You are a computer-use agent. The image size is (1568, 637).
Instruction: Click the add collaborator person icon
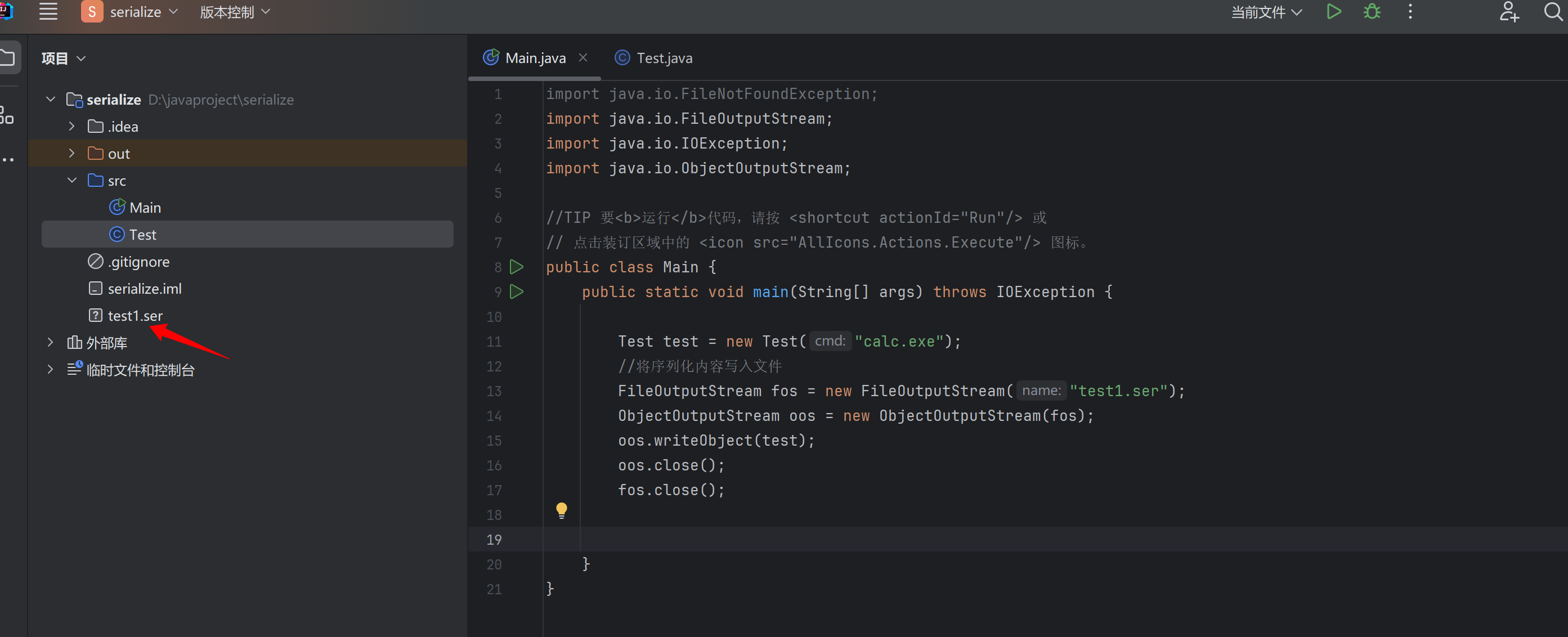click(1508, 12)
